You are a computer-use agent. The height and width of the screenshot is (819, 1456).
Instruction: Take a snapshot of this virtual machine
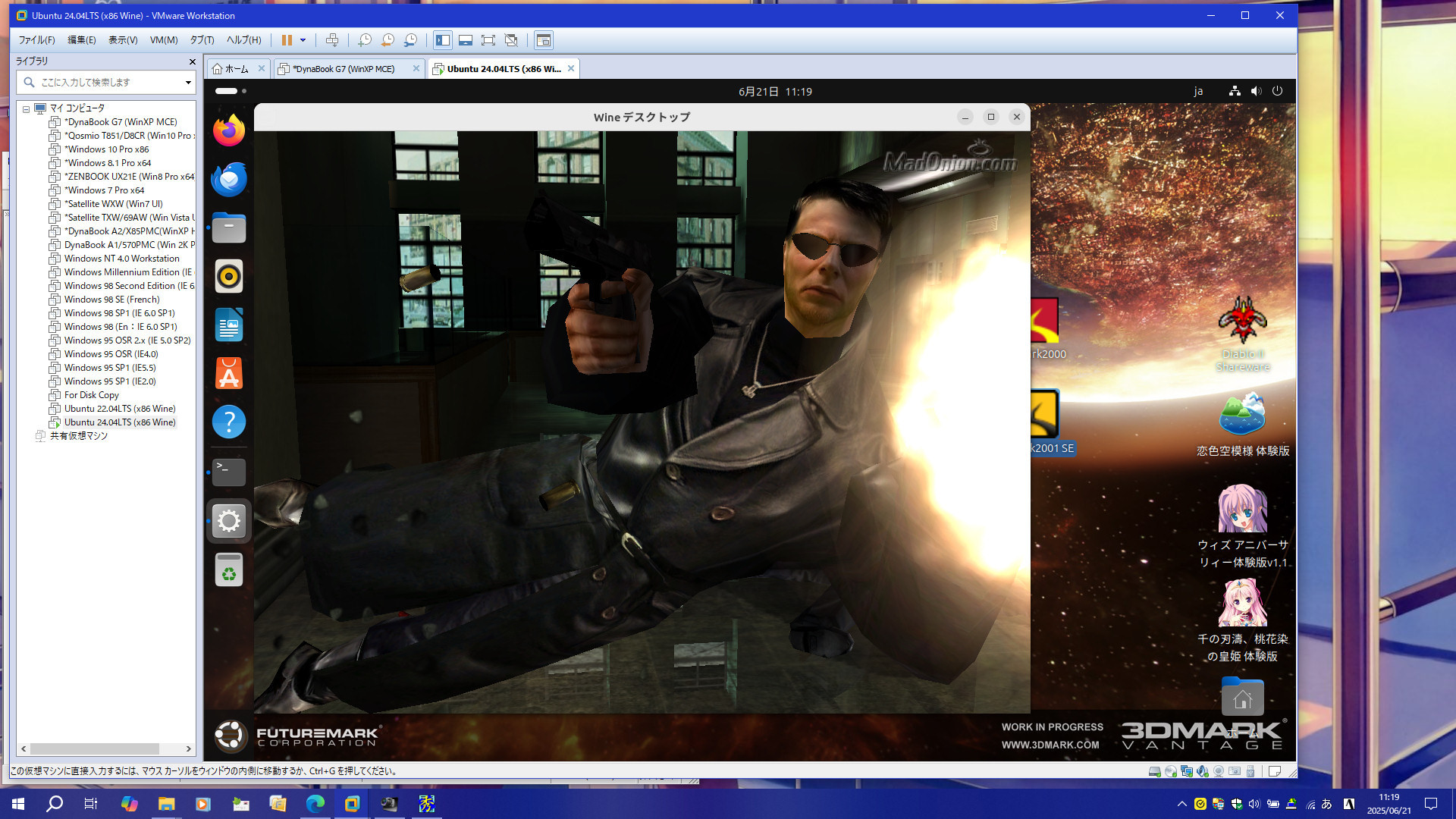tap(365, 40)
